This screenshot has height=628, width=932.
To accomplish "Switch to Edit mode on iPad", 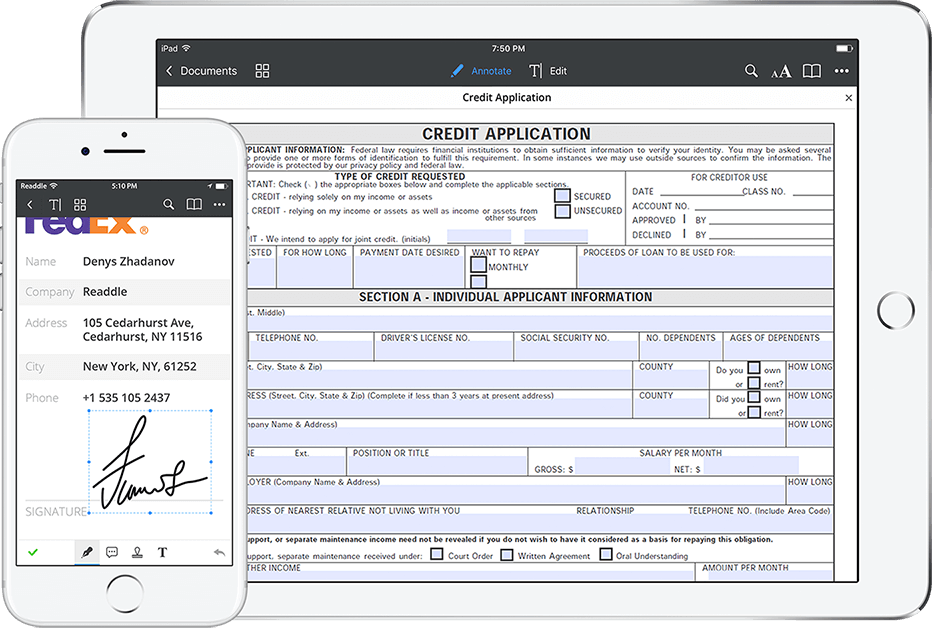I will point(548,71).
